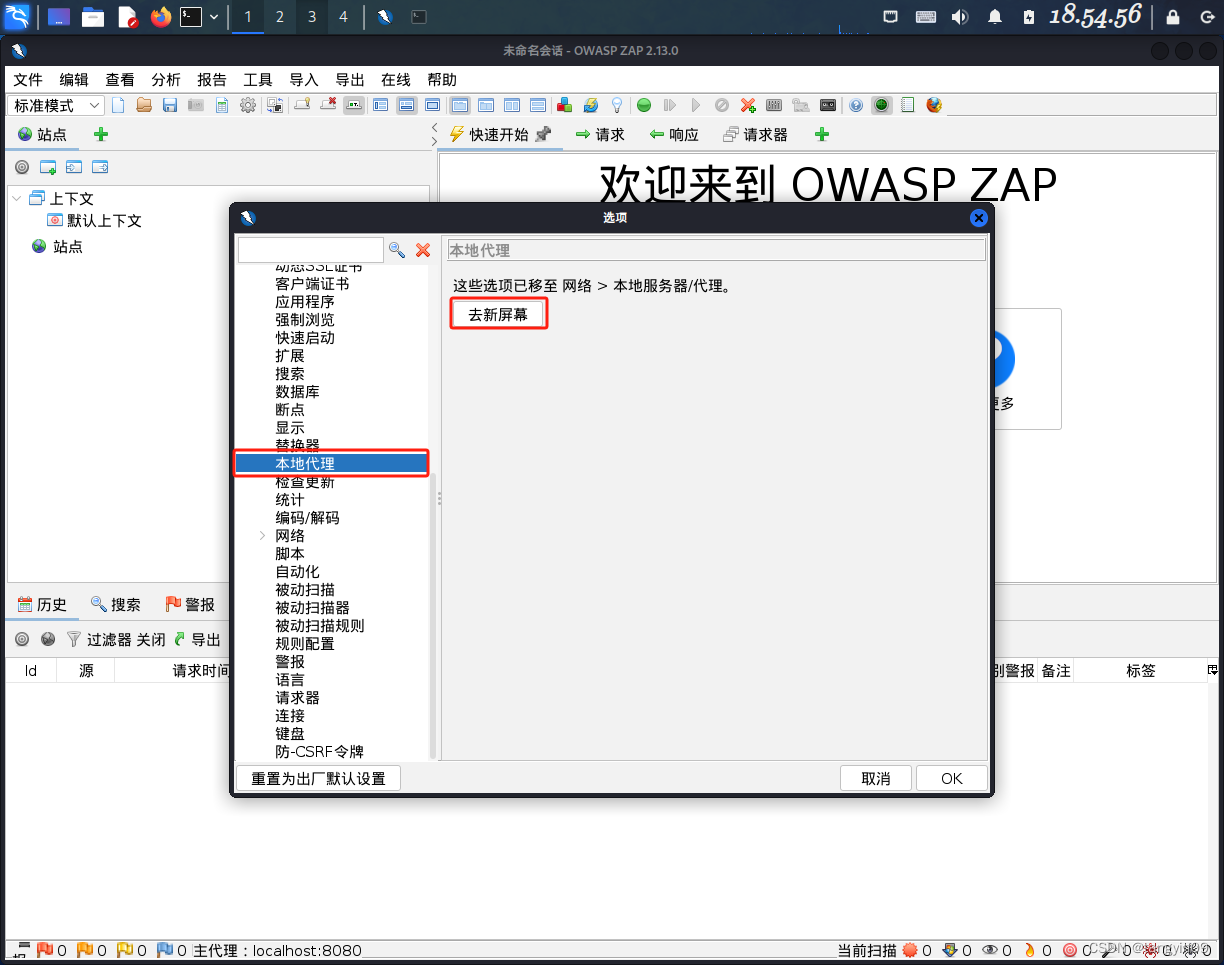Launch browser with the Firefox toolbar icon

point(934,105)
